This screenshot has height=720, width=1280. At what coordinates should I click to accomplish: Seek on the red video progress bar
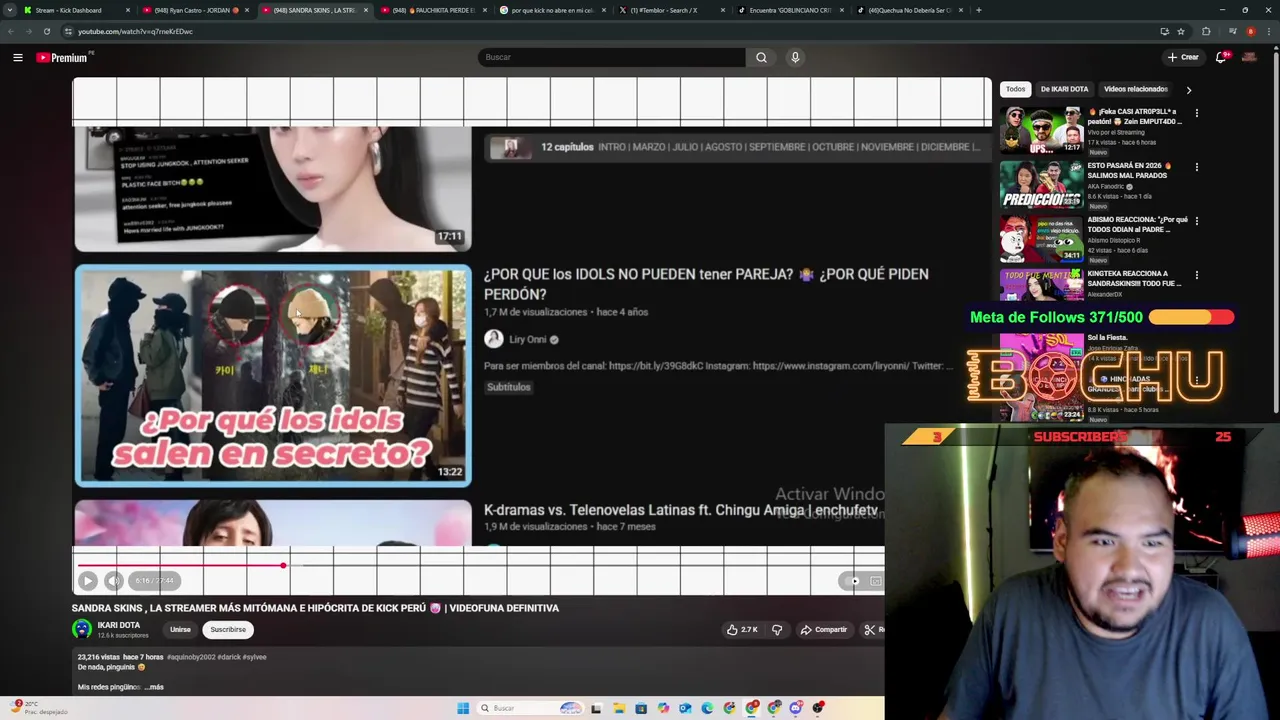(x=481, y=566)
